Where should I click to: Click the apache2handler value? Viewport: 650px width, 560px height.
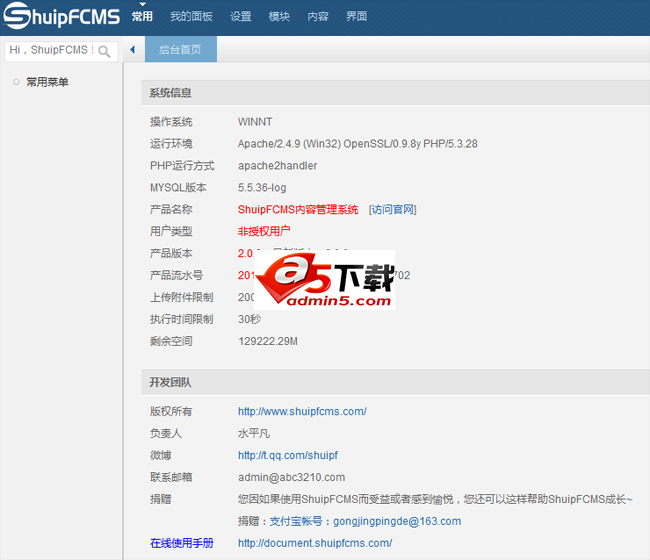pyautogui.click(x=277, y=166)
